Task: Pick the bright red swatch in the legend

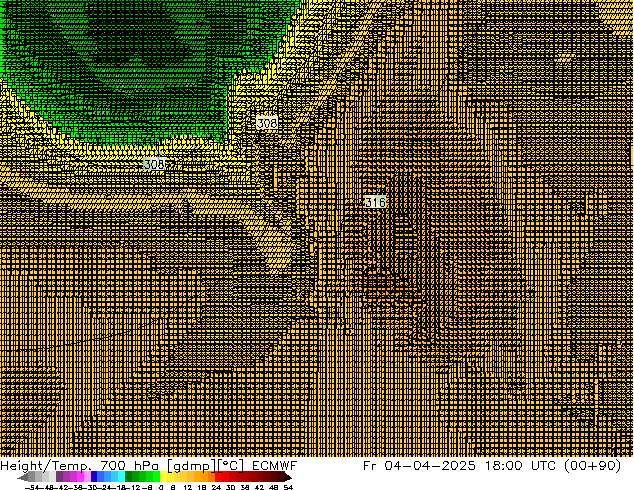Action: pos(225,477)
